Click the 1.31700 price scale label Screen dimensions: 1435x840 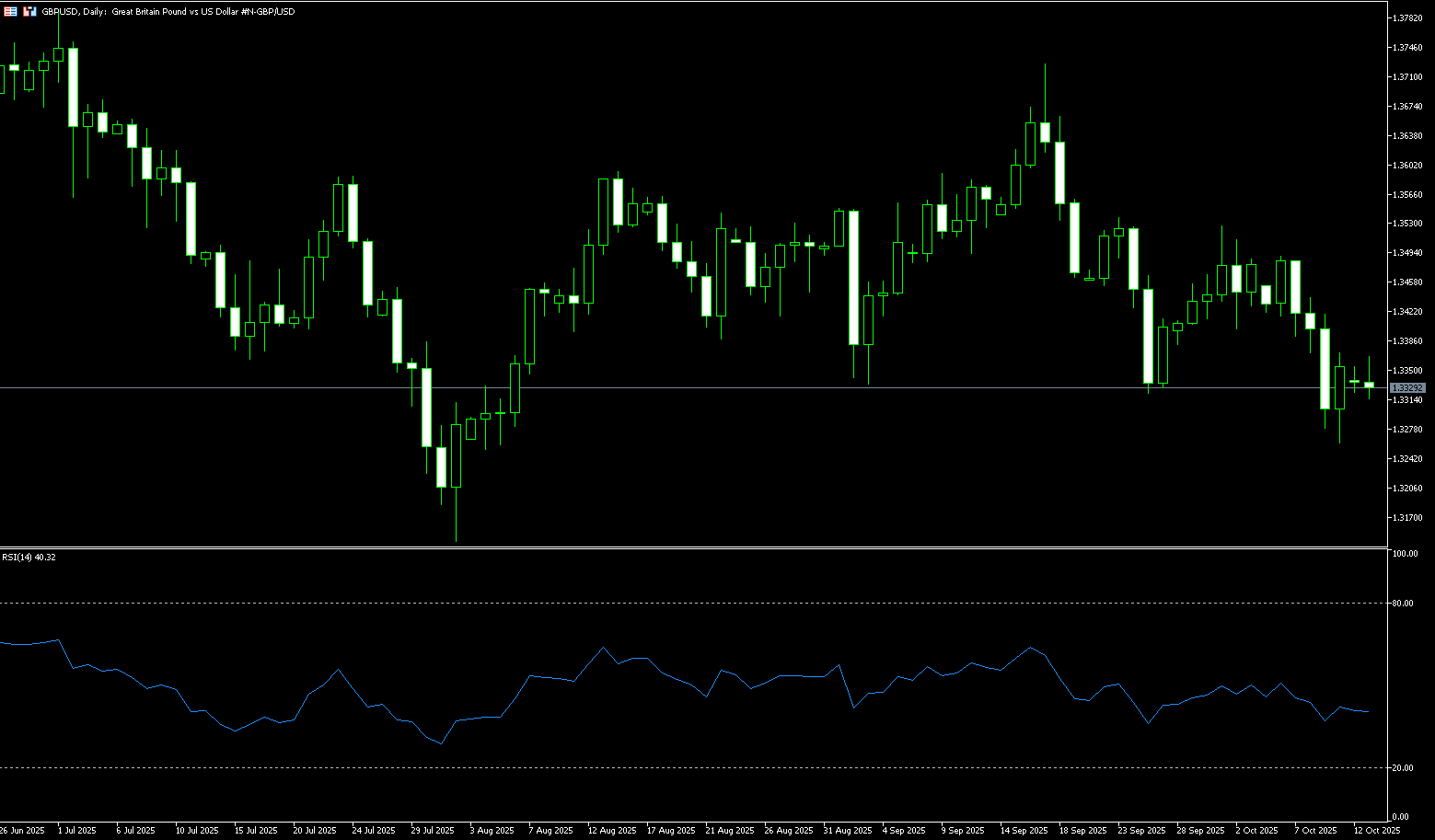pyautogui.click(x=1407, y=518)
